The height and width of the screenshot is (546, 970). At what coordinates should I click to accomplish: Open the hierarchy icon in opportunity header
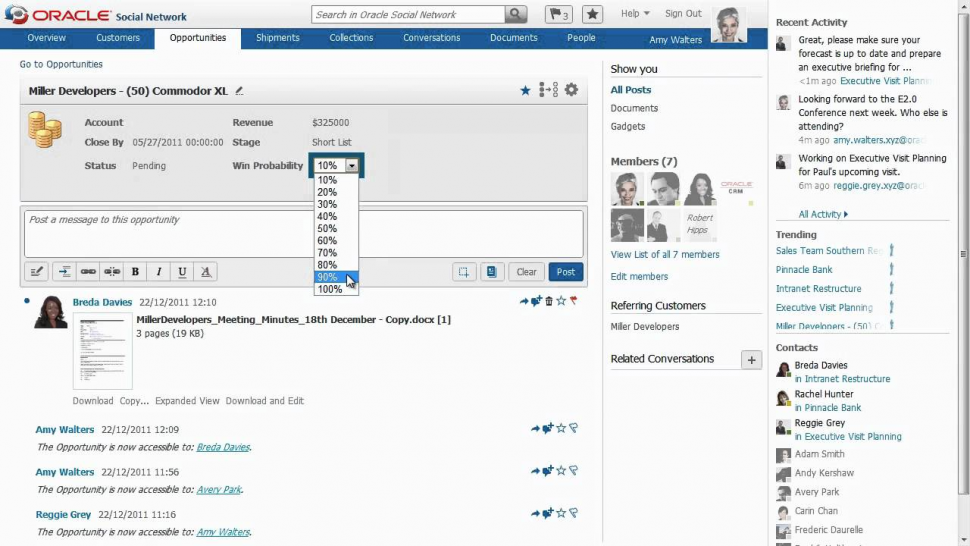pos(548,90)
